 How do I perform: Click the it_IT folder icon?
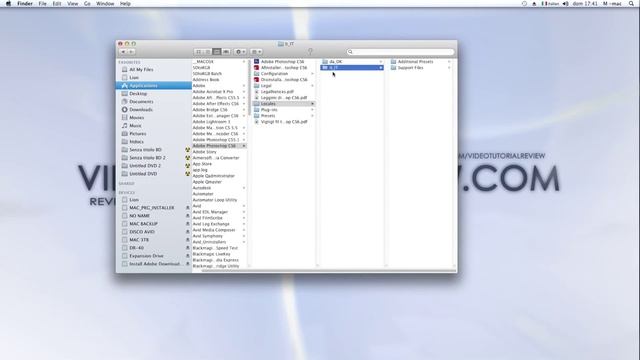coord(325,68)
